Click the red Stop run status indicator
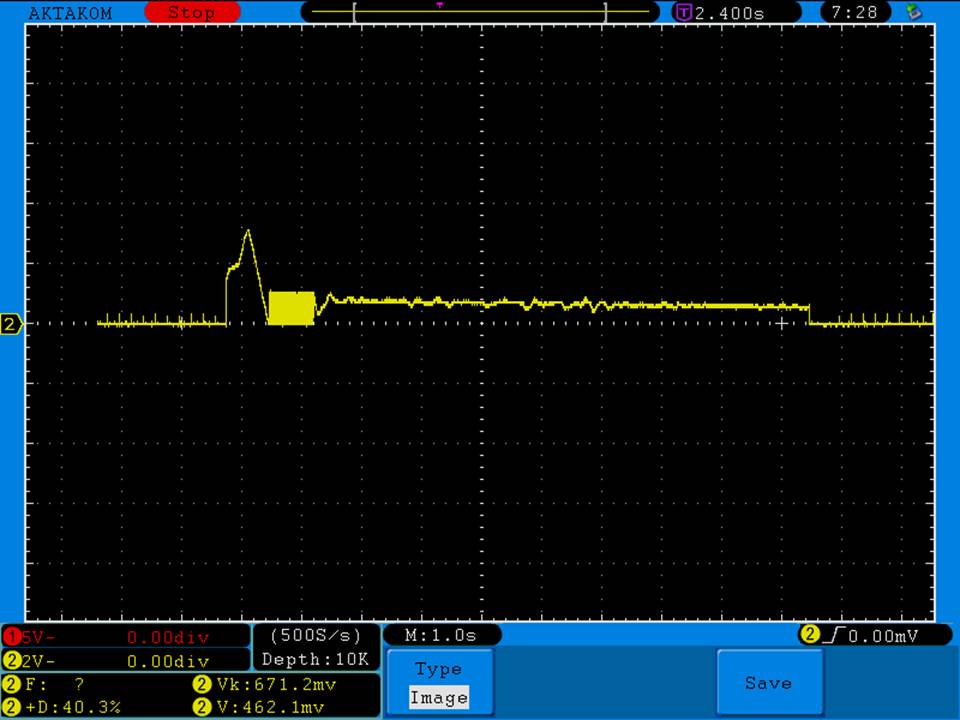The image size is (960, 720). (x=192, y=12)
